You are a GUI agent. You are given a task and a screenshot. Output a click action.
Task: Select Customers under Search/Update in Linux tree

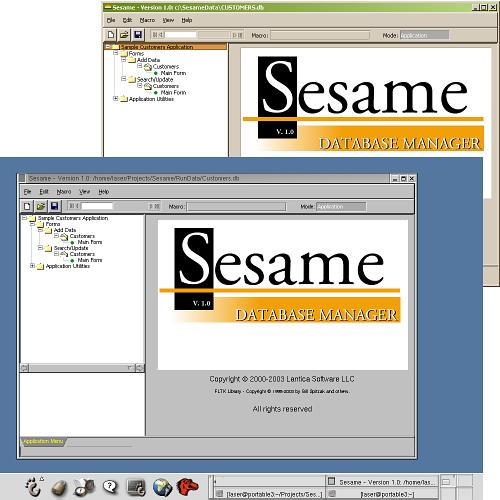click(x=82, y=254)
